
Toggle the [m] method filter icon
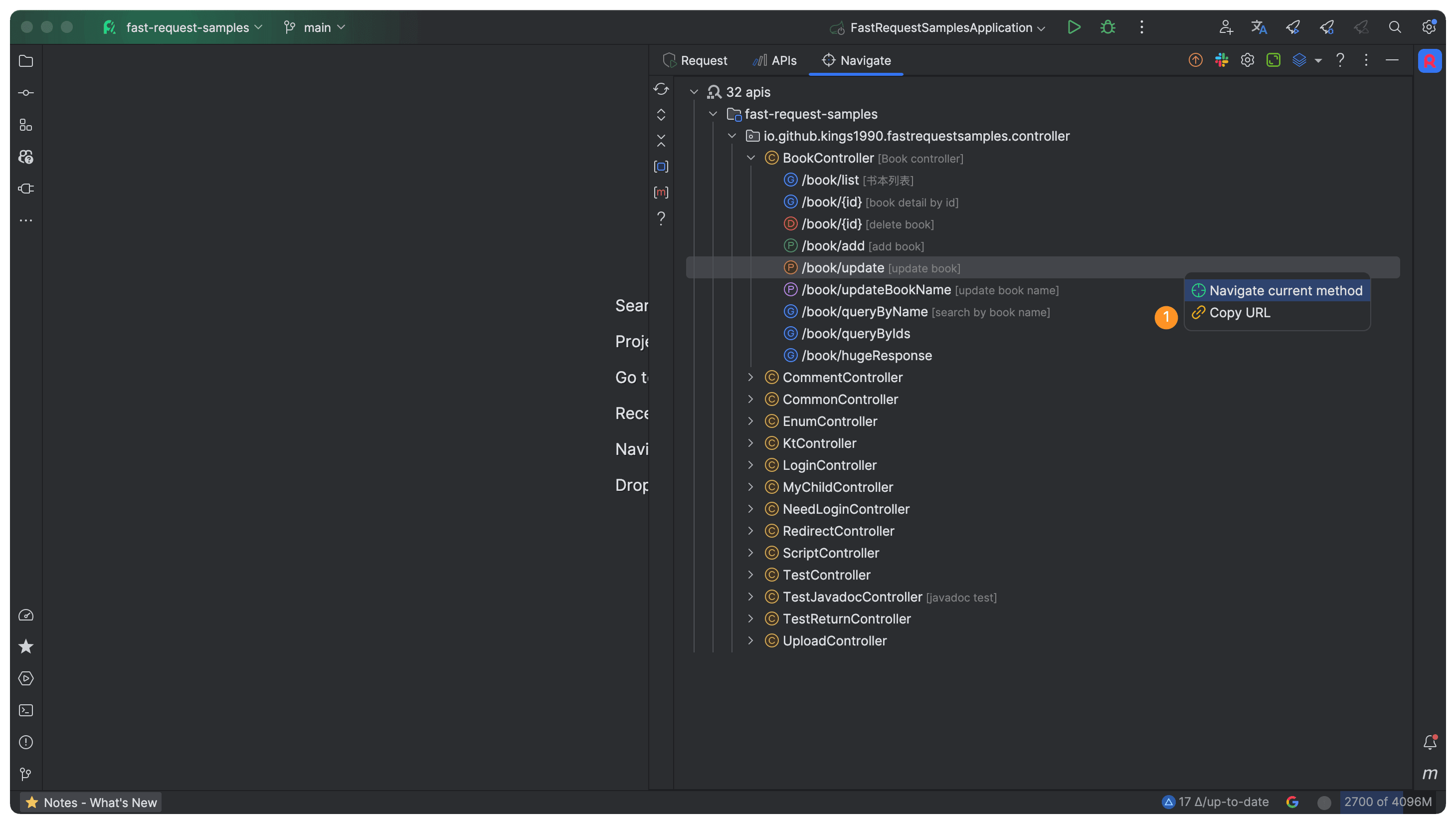click(661, 193)
